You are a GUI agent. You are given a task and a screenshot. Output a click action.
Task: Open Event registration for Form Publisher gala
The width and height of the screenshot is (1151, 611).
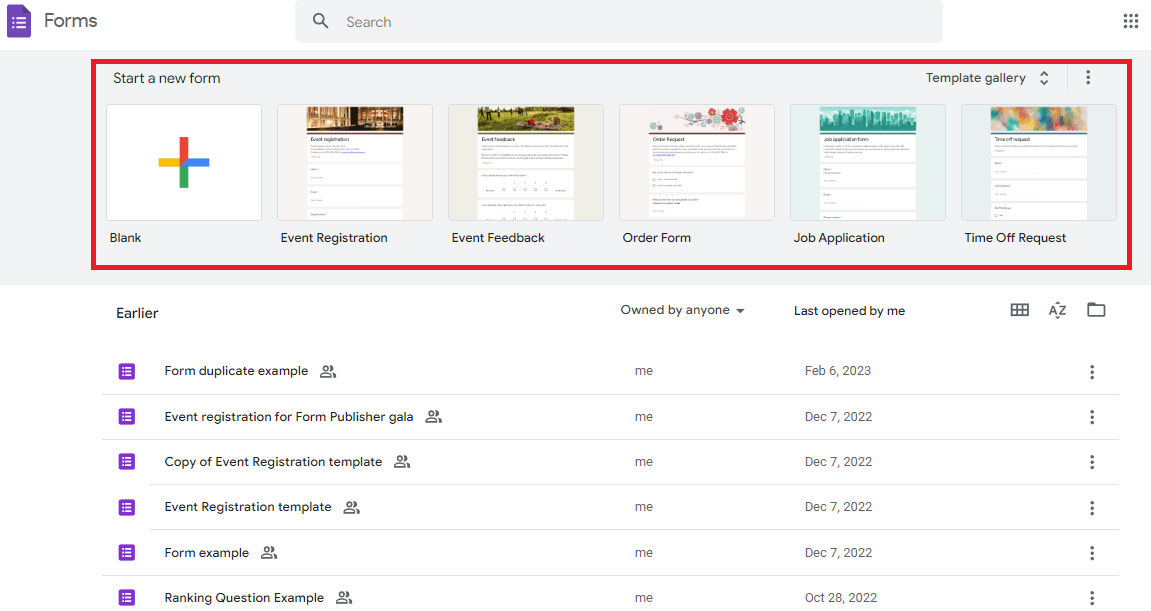[288, 416]
